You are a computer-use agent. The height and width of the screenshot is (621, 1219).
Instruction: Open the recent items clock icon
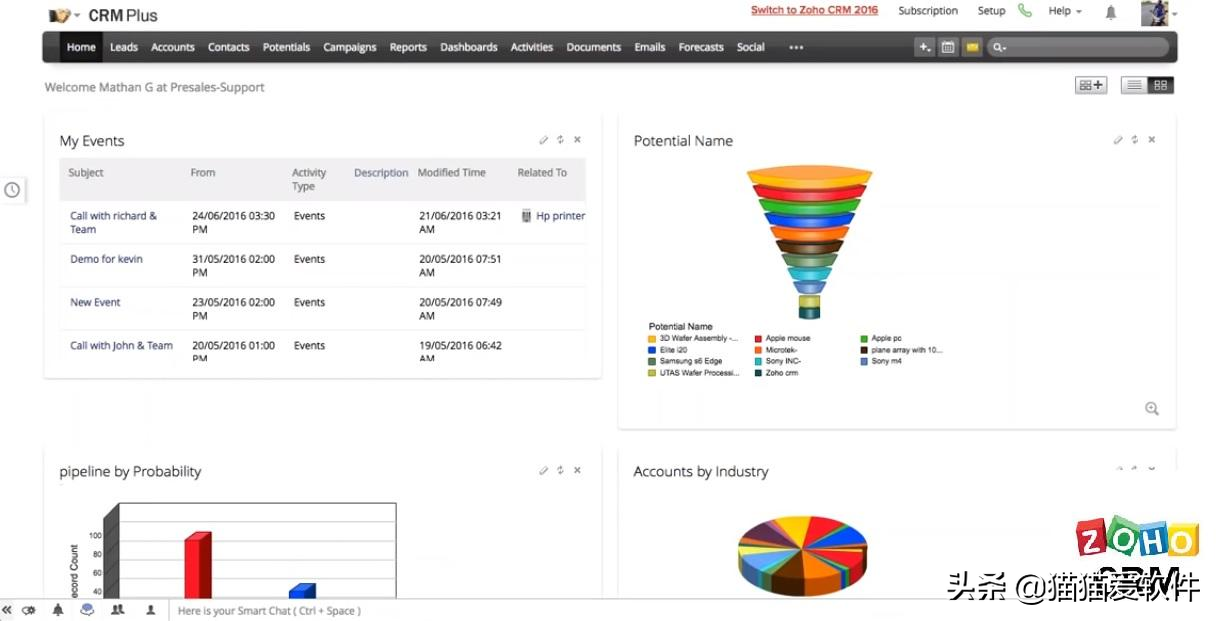coord(12,190)
